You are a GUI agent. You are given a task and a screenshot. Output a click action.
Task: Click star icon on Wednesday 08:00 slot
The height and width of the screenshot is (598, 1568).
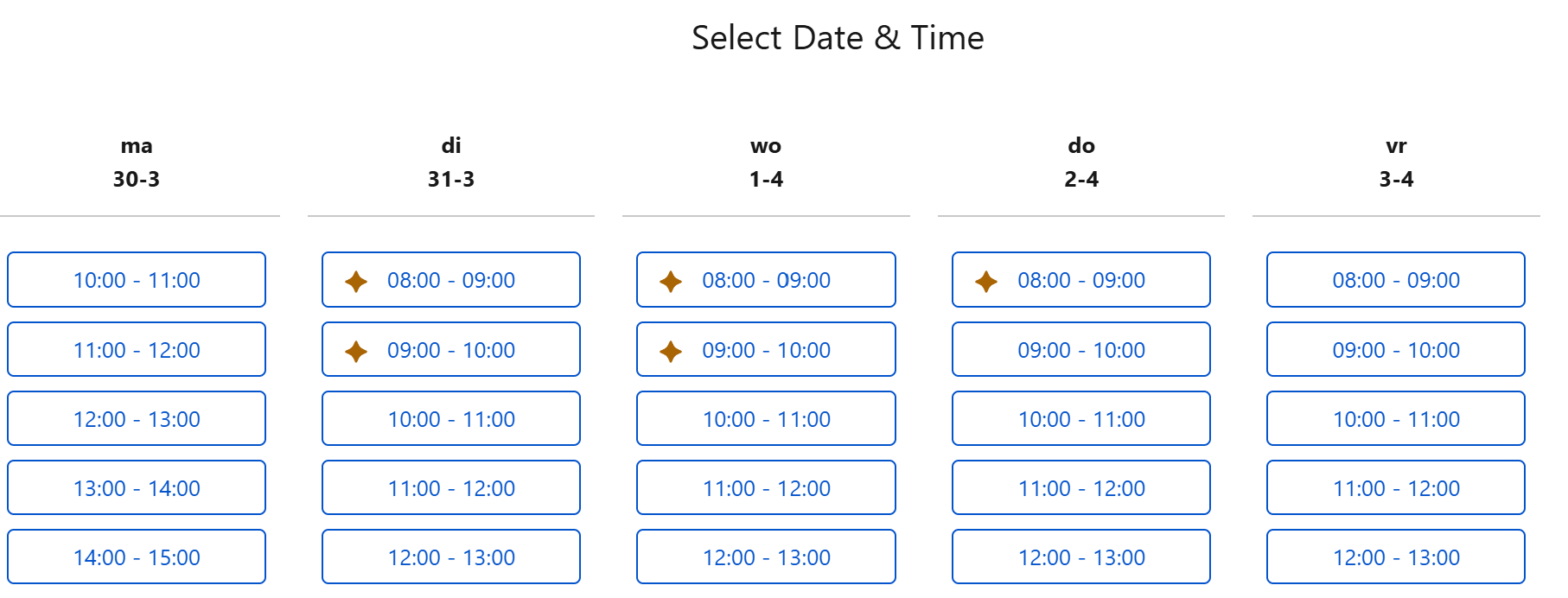[671, 281]
